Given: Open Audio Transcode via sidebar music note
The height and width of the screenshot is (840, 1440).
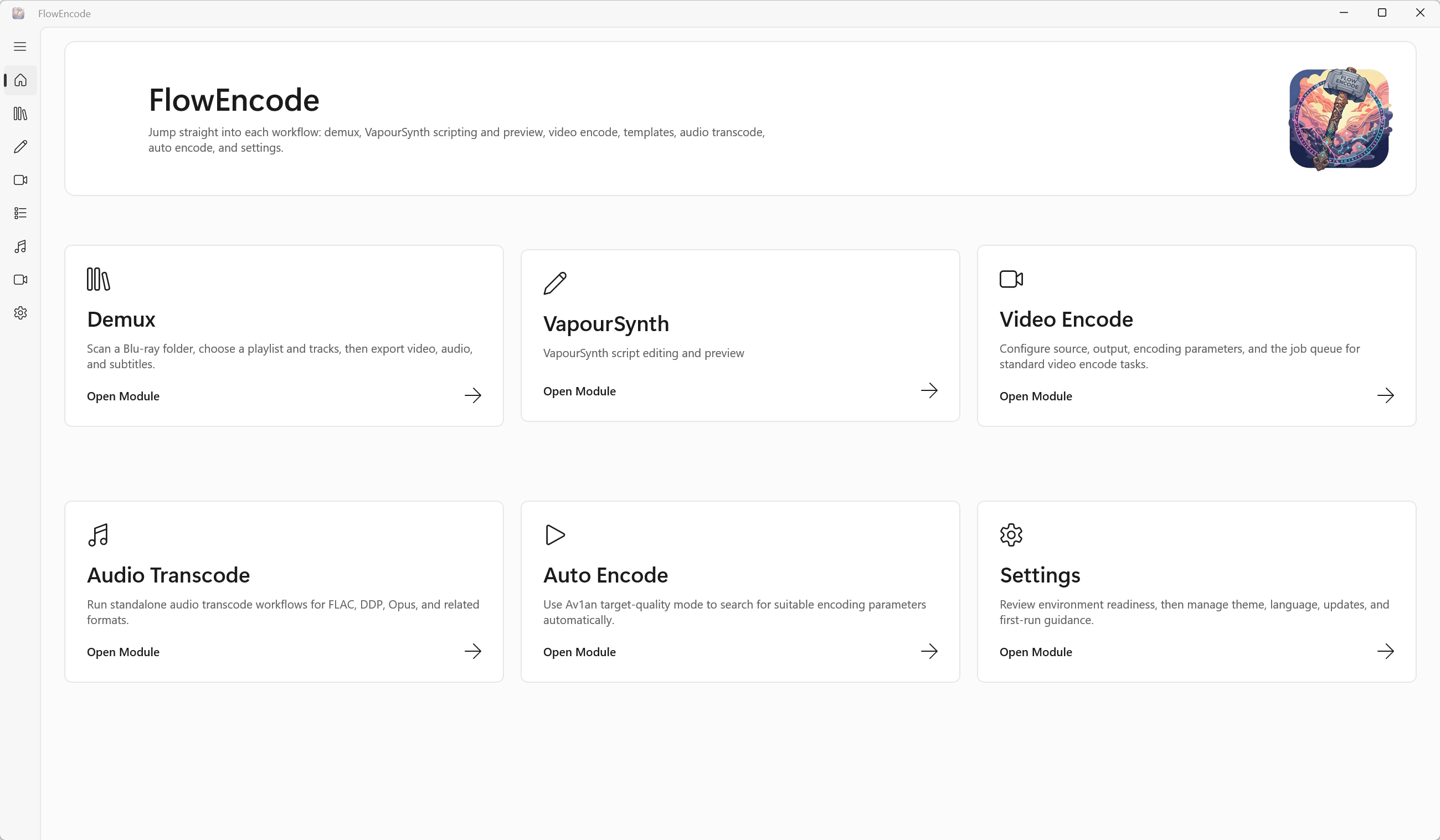Looking at the screenshot, I should (20, 246).
